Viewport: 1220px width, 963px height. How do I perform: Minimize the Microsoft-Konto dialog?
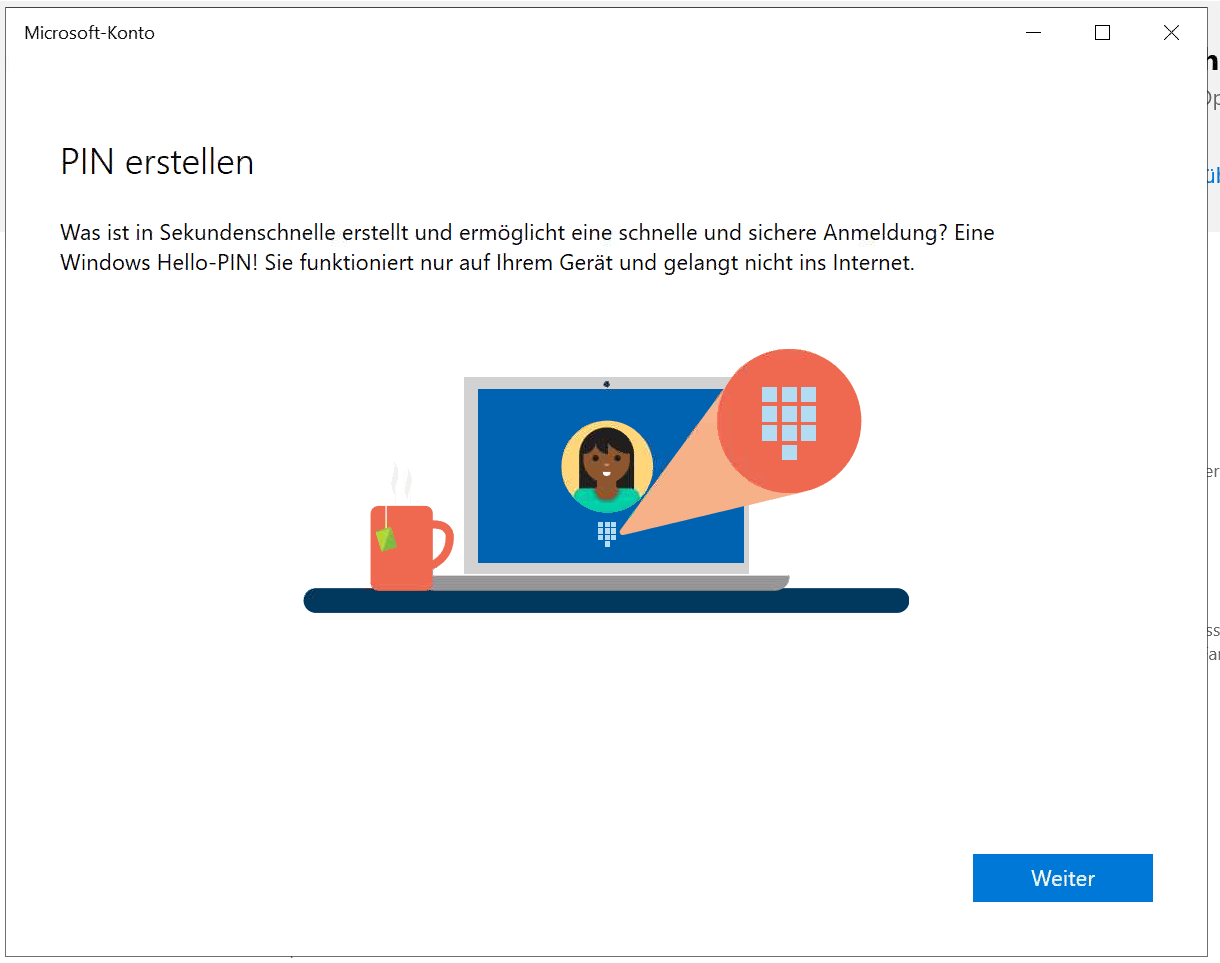point(1034,33)
